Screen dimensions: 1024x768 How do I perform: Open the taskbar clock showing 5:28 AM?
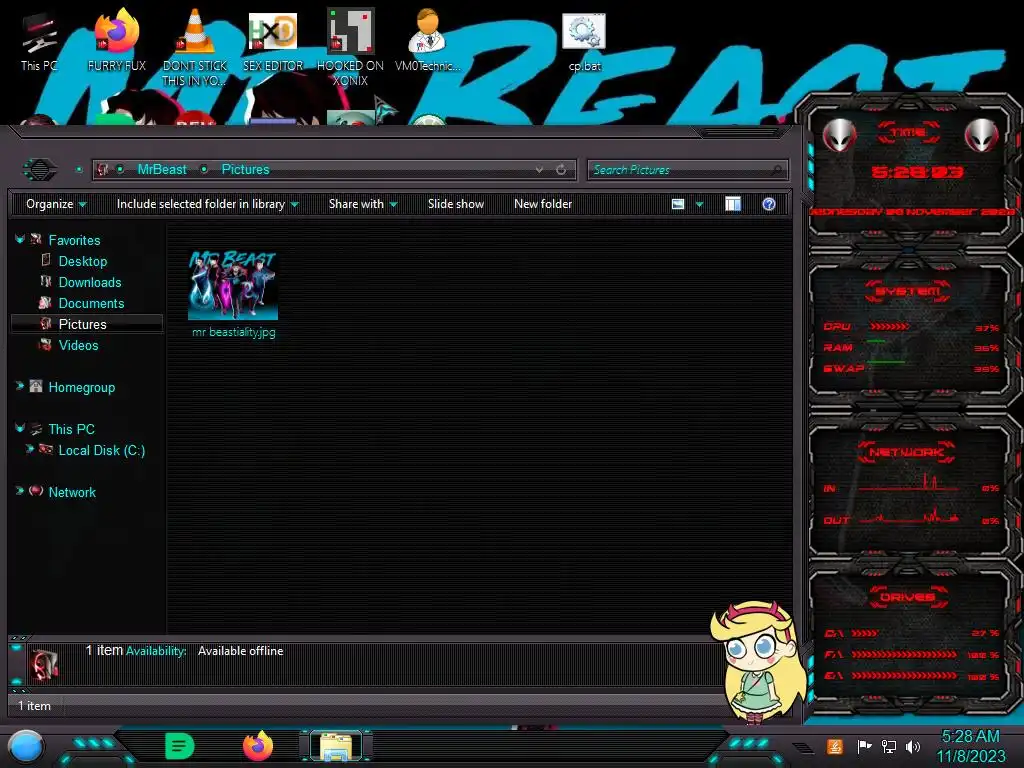point(971,746)
